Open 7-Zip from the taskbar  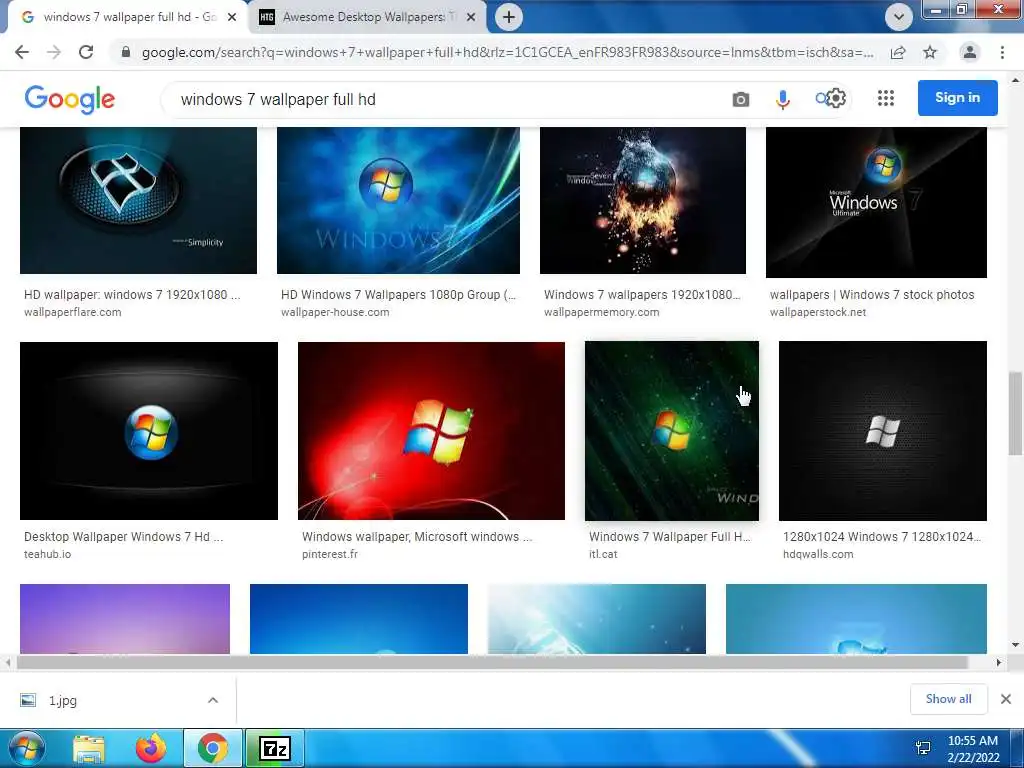[x=274, y=748]
